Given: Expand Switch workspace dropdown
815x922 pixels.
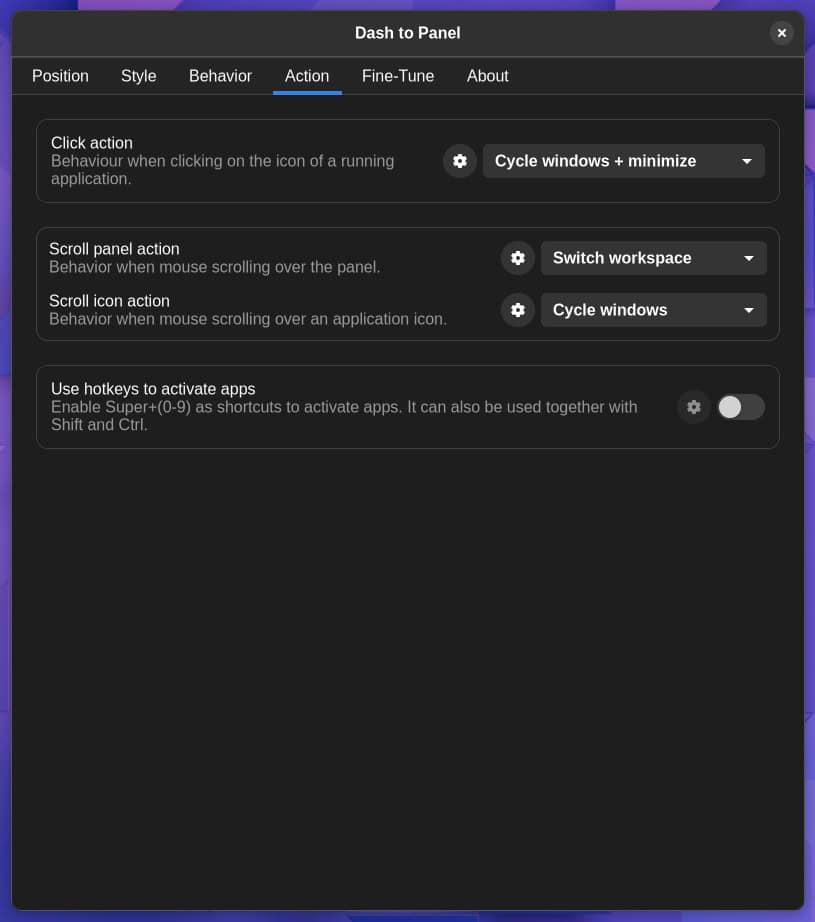Looking at the screenshot, I should click(653, 258).
